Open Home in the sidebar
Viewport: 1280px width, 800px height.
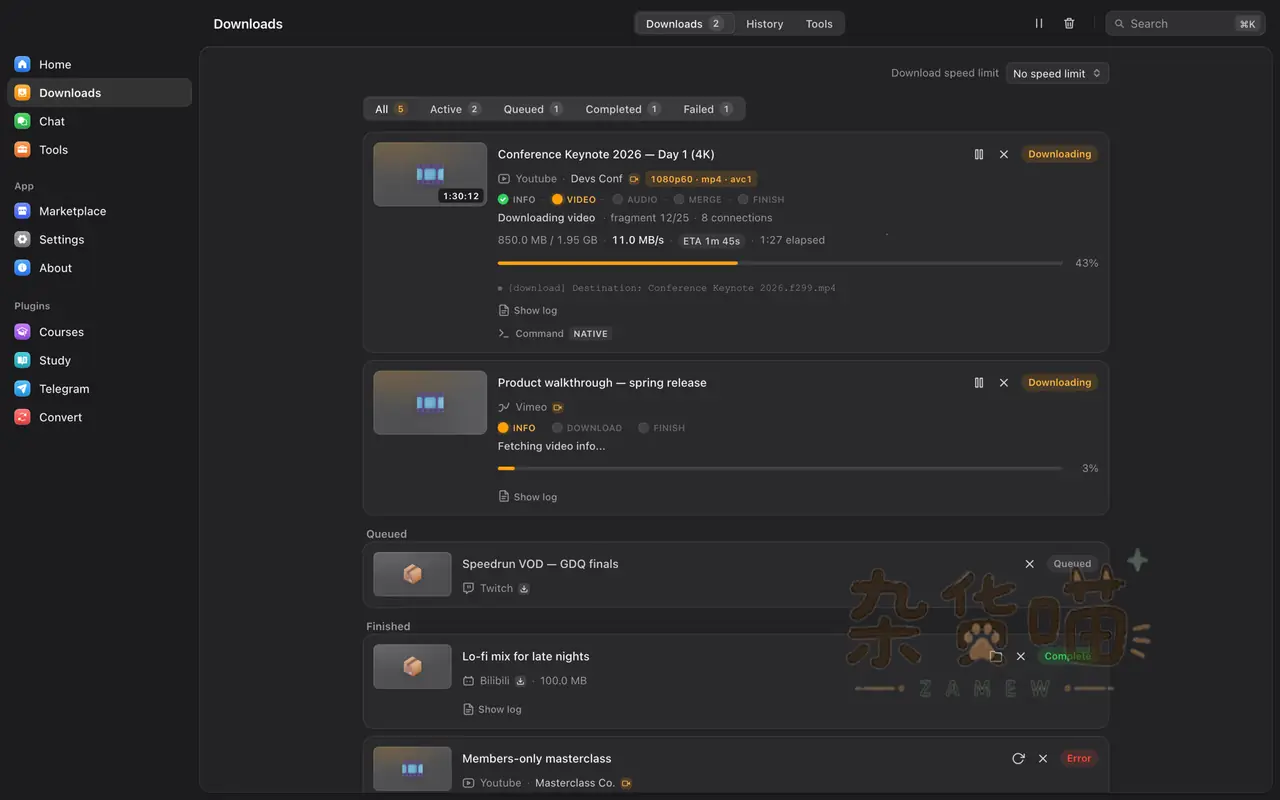(x=99, y=64)
